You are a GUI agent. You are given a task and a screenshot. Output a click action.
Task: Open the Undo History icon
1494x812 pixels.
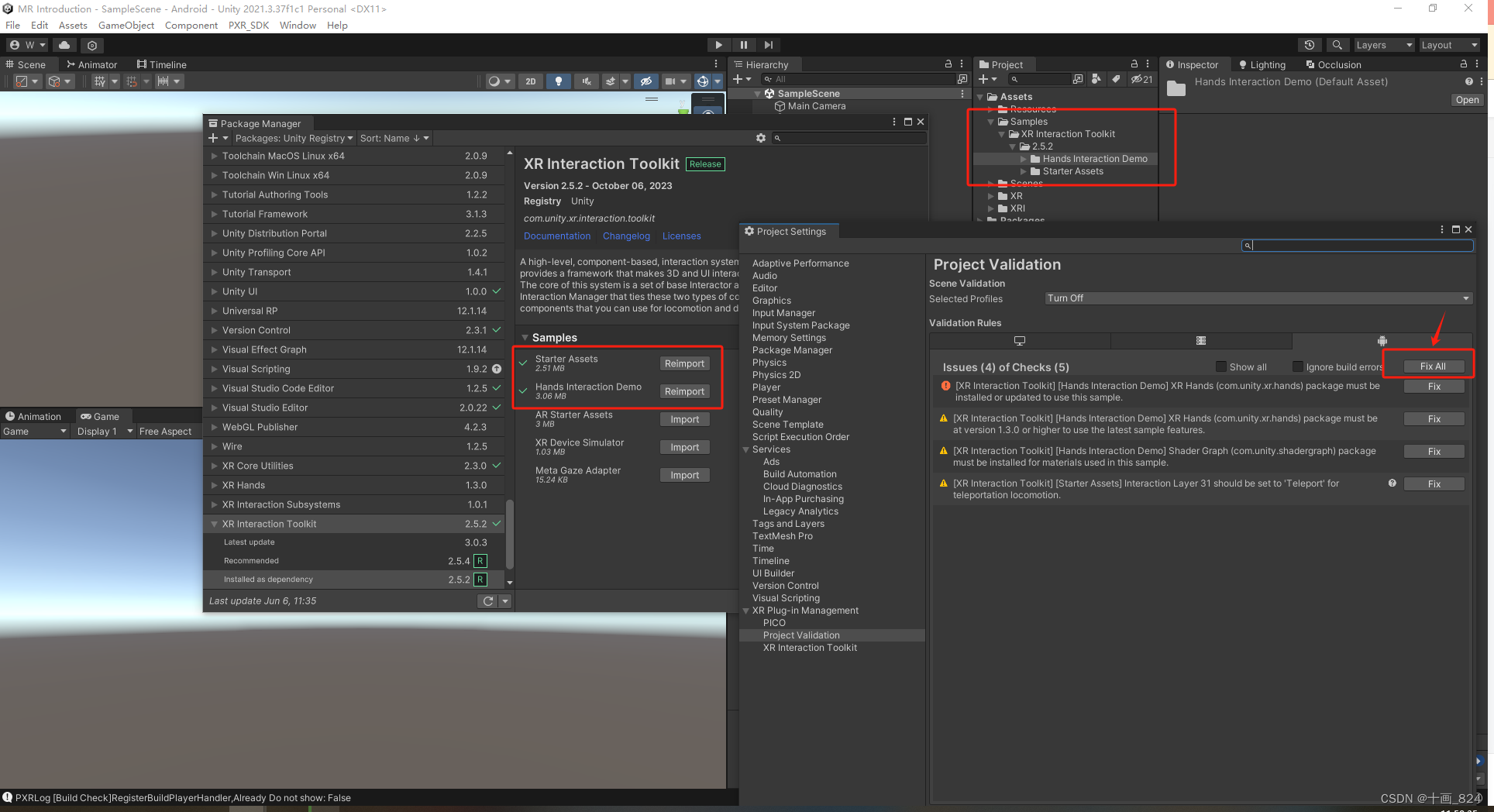1310,45
